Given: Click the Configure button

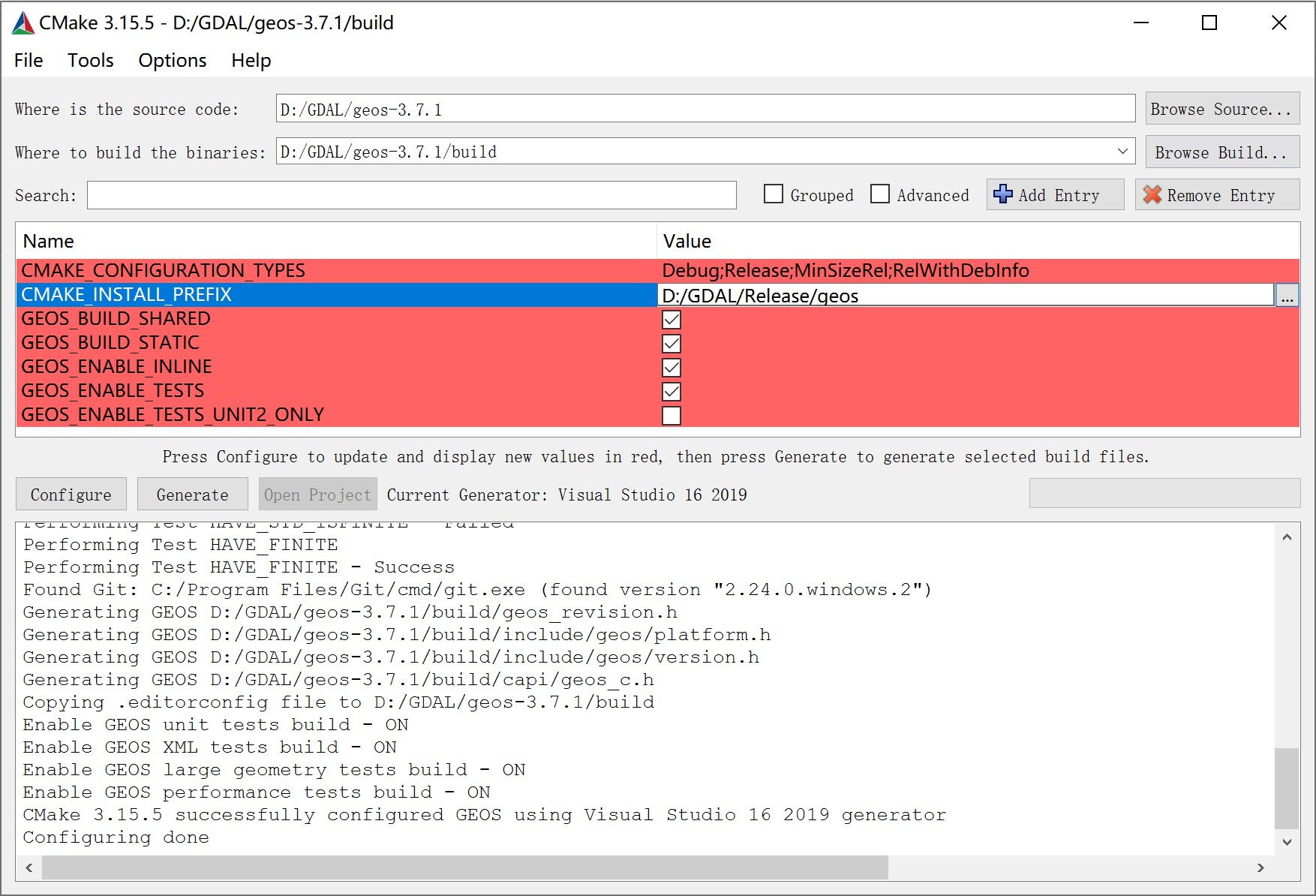Looking at the screenshot, I should [x=71, y=495].
